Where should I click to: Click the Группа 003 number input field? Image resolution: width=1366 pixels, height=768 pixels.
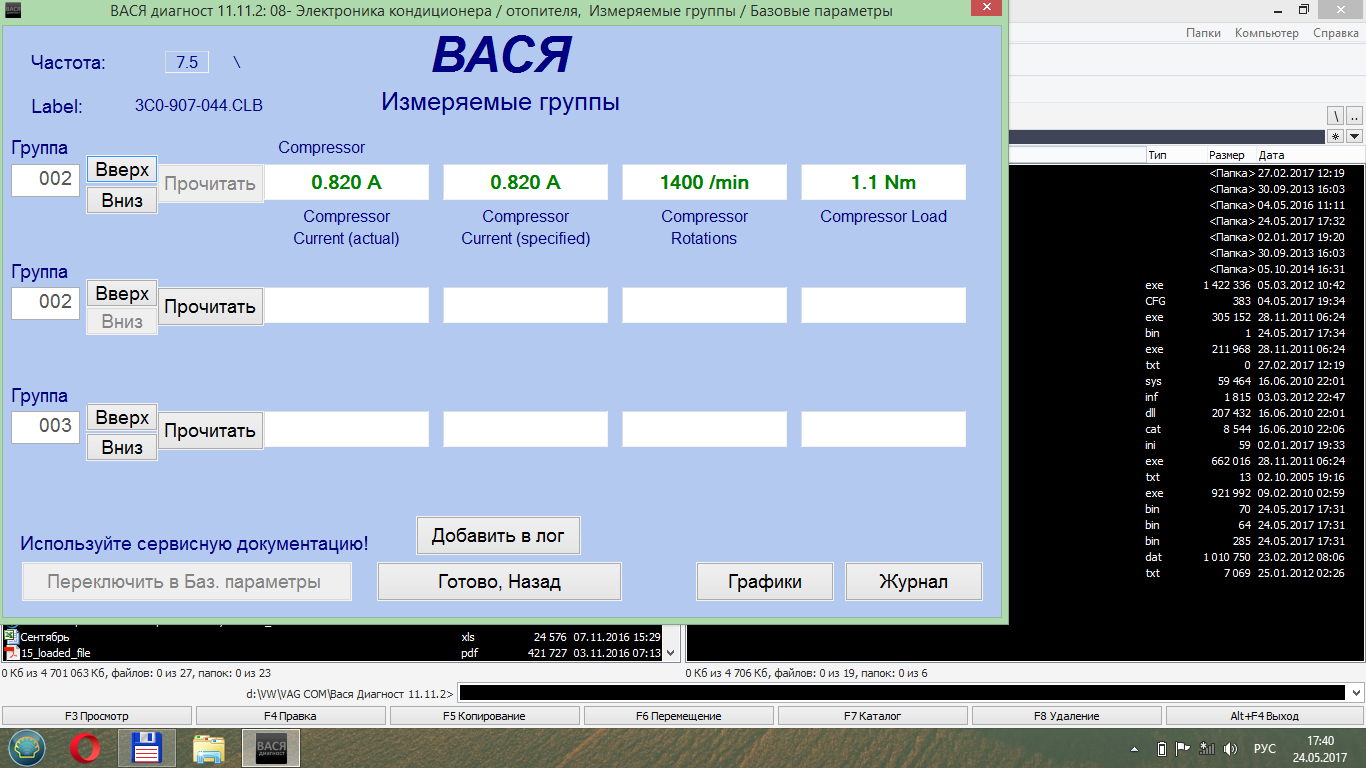point(46,426)
